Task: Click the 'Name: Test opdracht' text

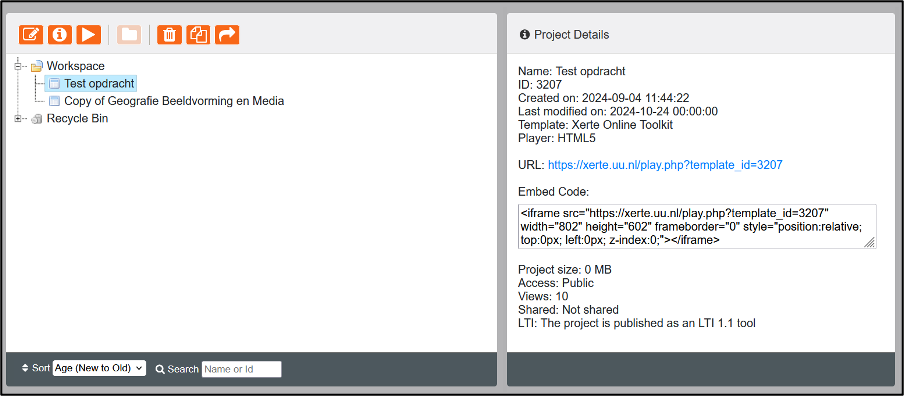Action: pos(571,71)
